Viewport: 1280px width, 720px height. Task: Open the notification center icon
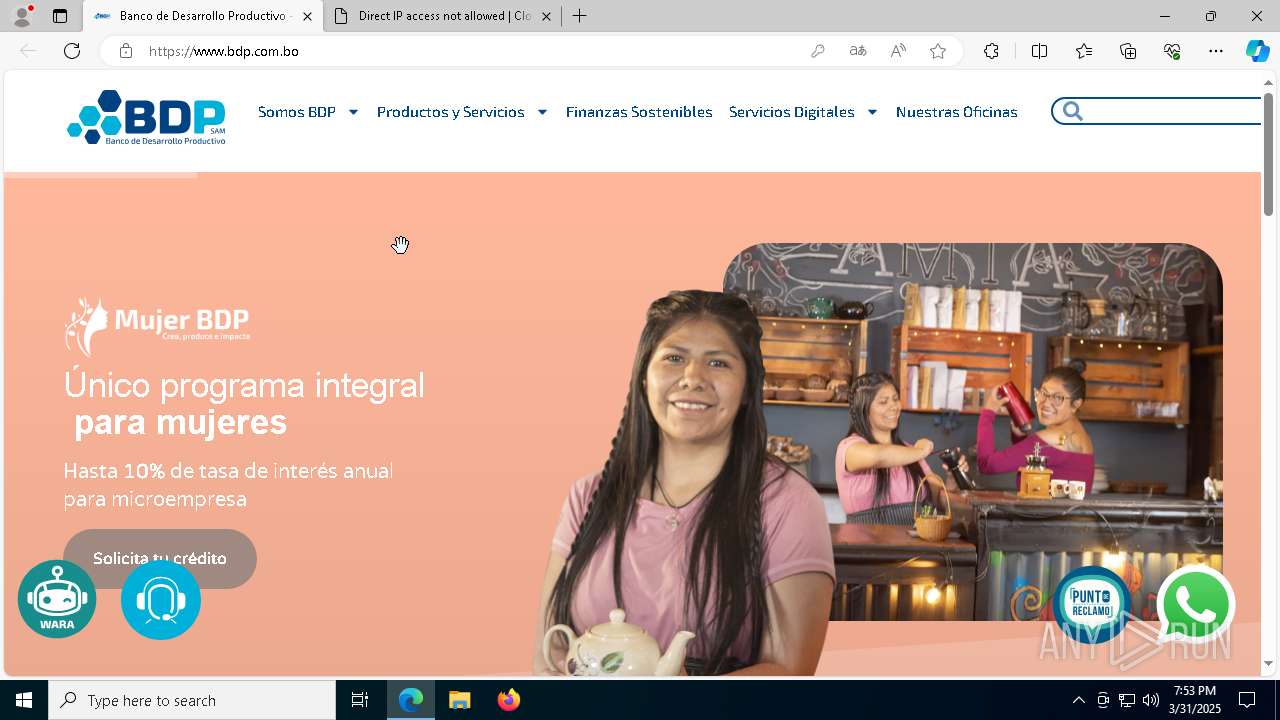tap(1247, 700)
